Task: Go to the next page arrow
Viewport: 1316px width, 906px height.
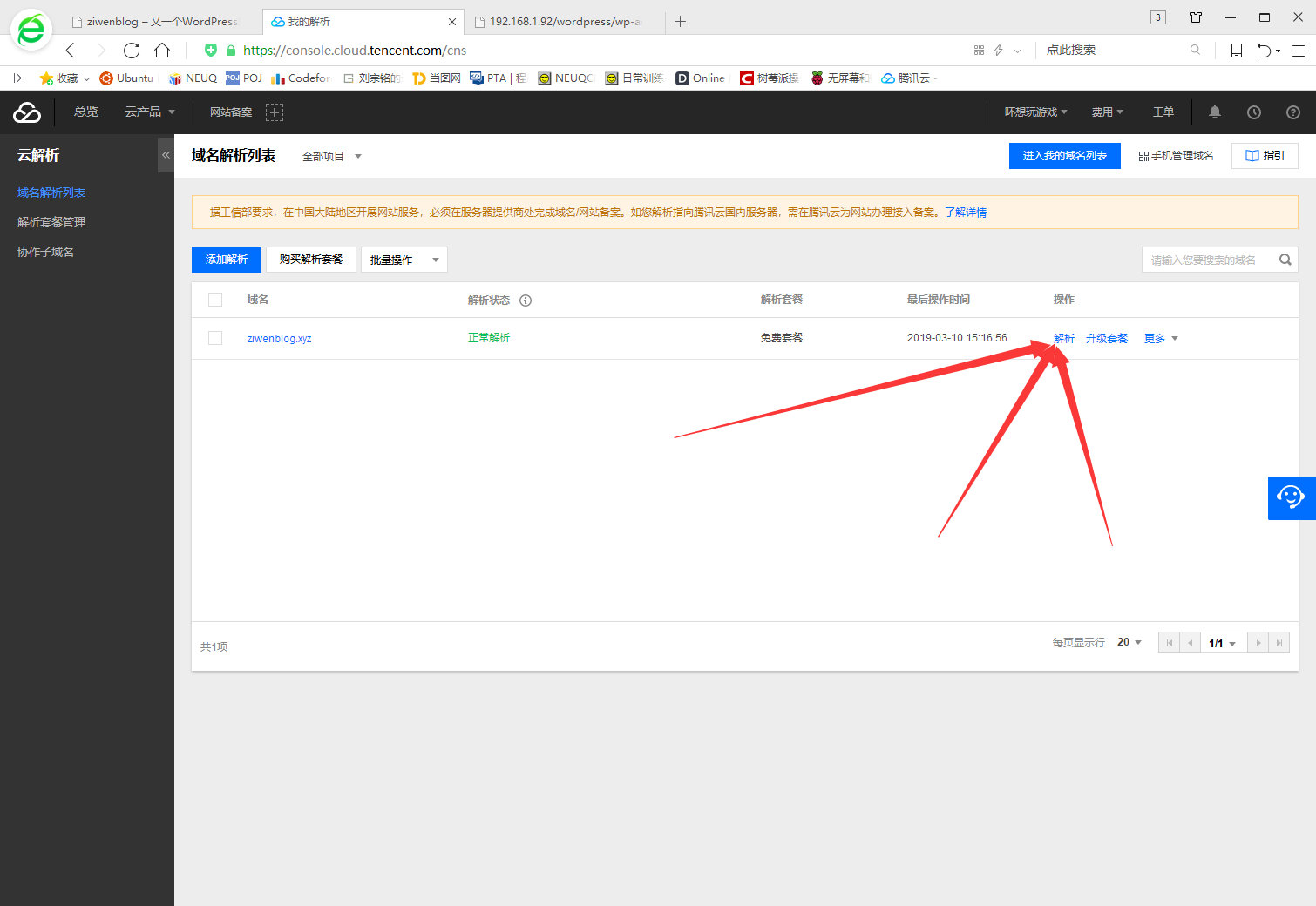Action: pos(1258,643)
